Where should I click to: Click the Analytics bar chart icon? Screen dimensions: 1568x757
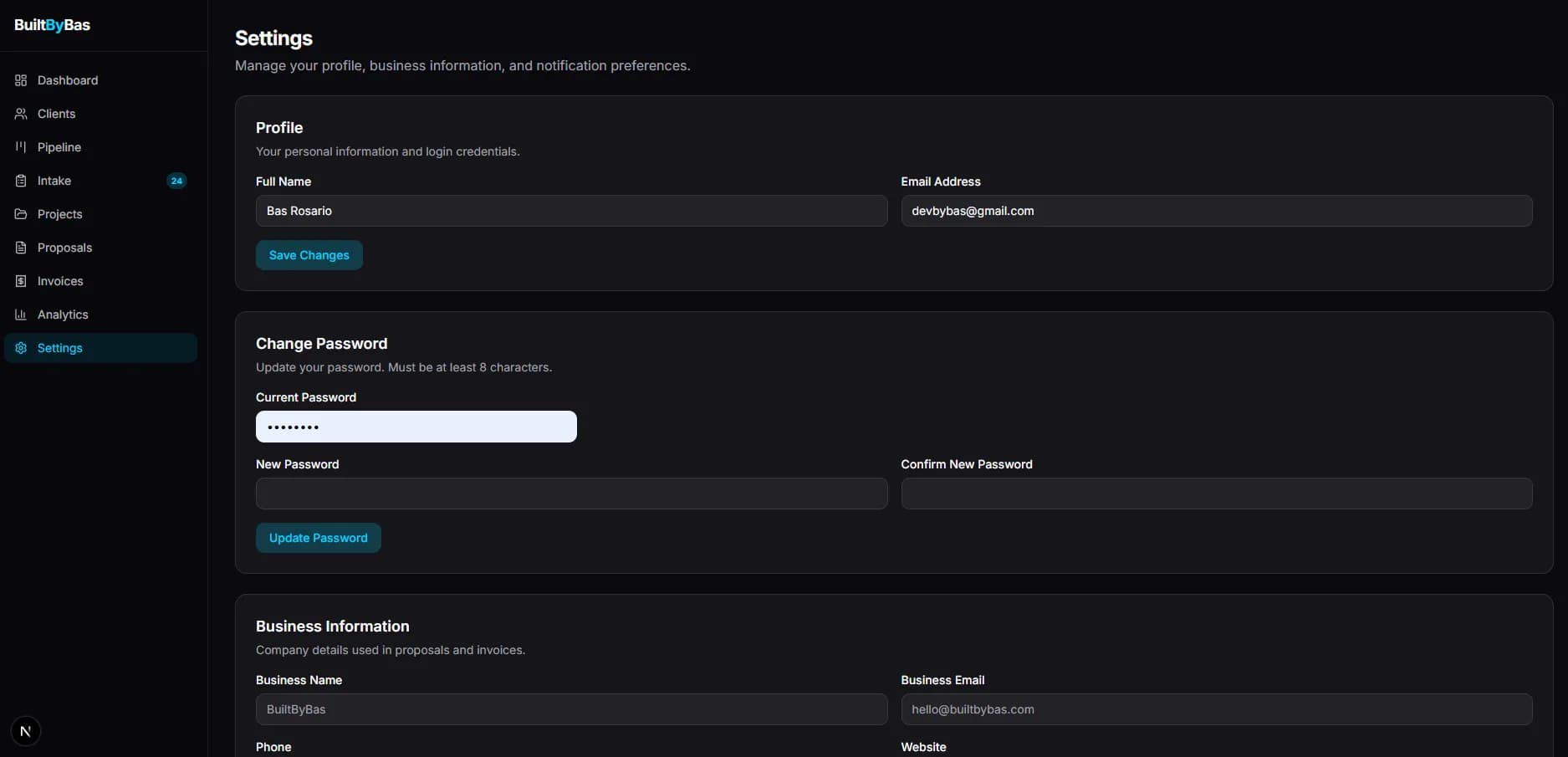click(x=21, y=315)
